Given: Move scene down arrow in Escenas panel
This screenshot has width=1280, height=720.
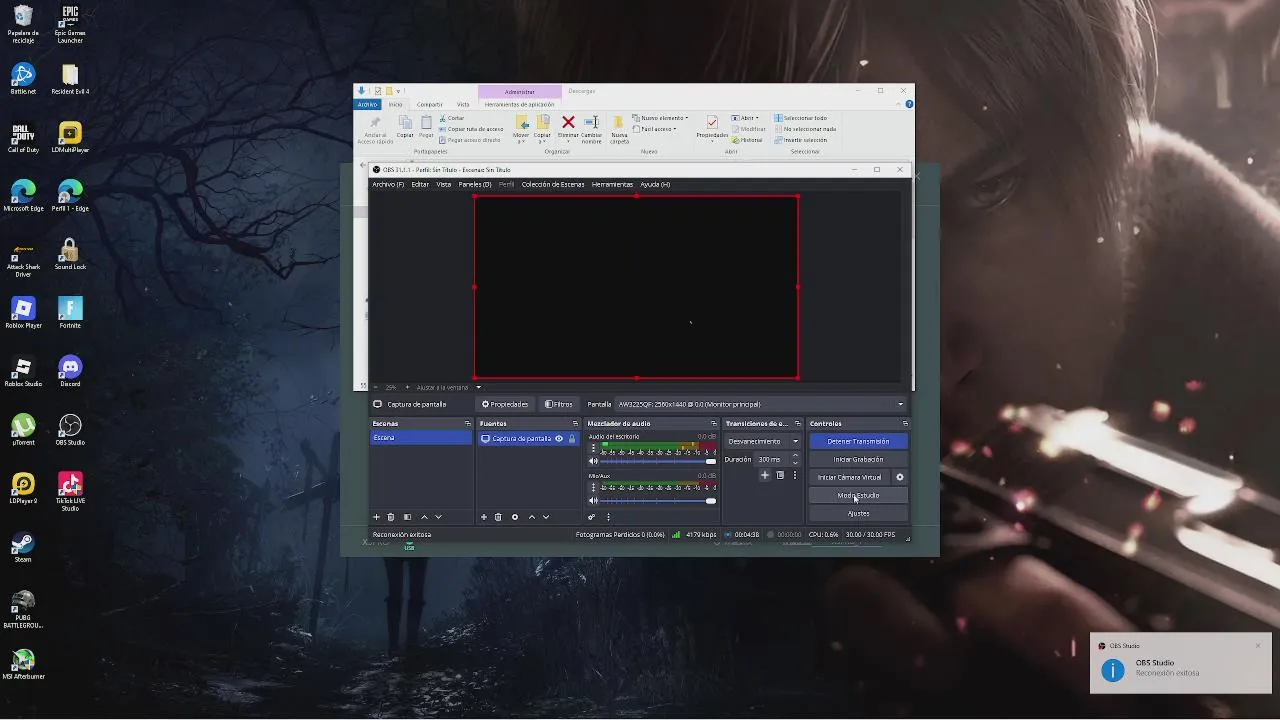Looking at the screenshot, I should (x=438, y=517).
